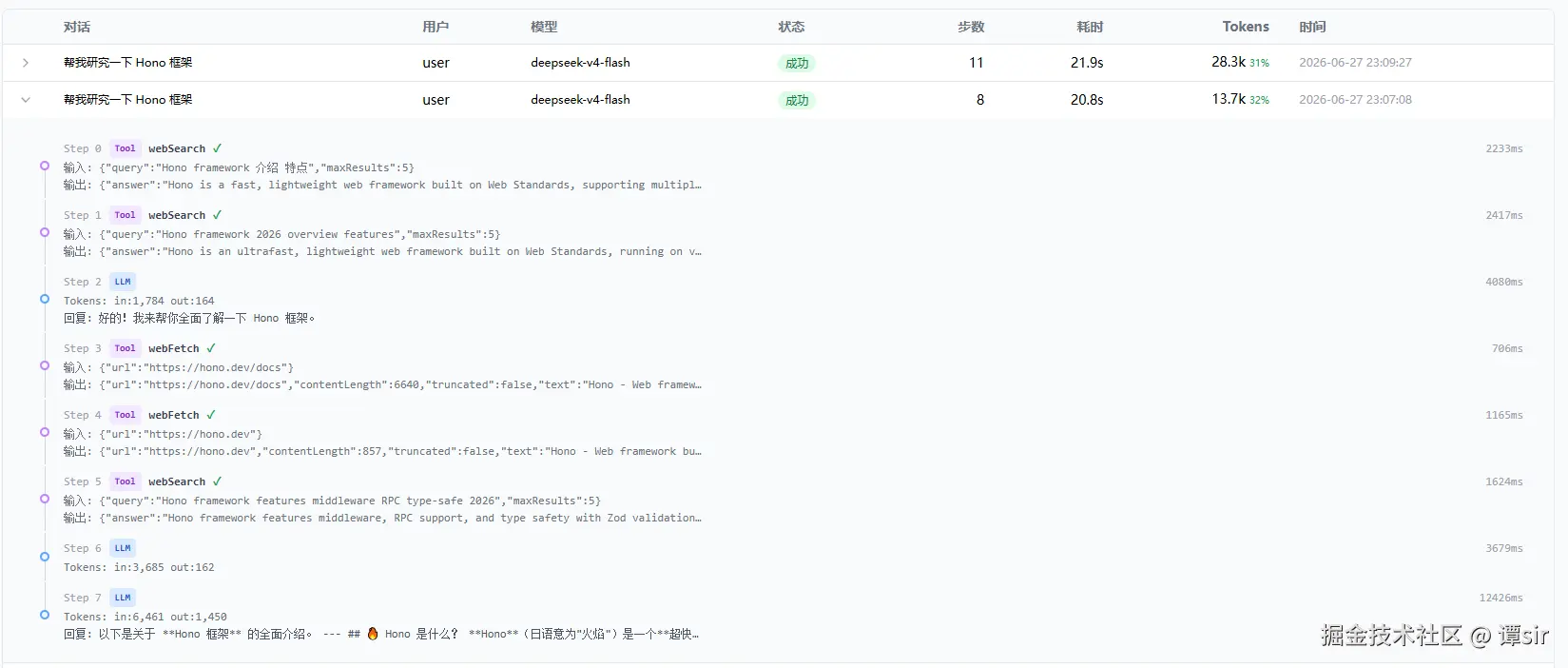Click the Tokens column header
The width and height of the screenshot is (1568, 668).
click(1246, 27)
